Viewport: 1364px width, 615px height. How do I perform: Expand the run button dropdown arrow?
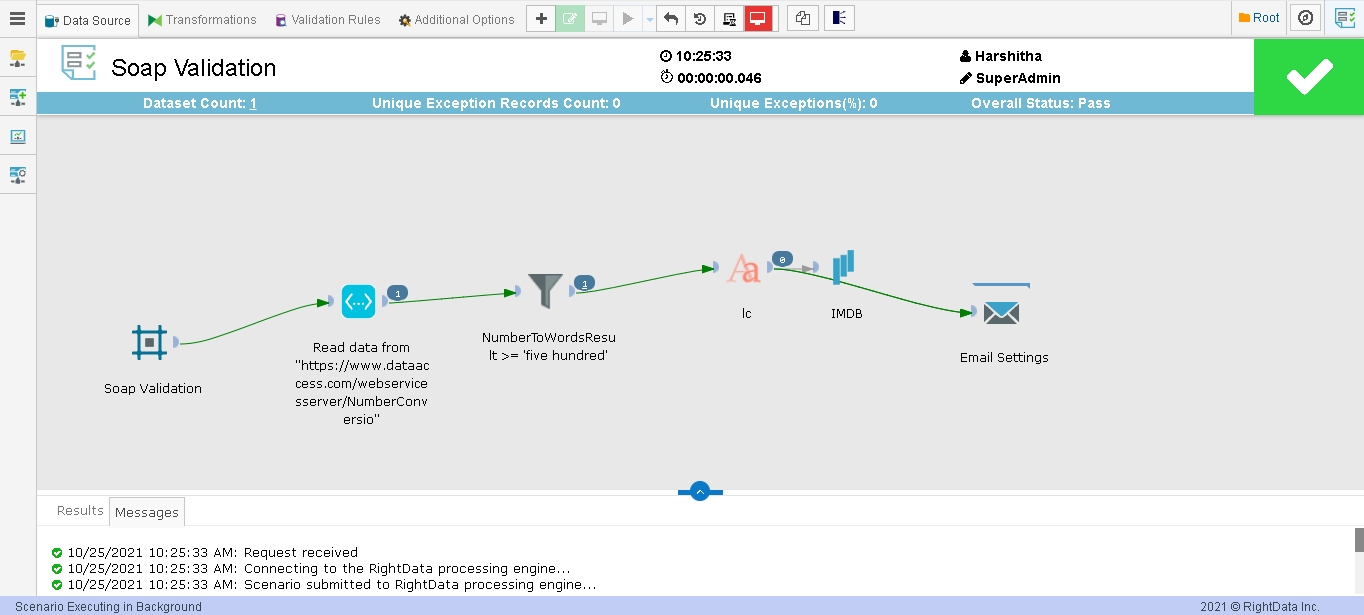(649, 19)
